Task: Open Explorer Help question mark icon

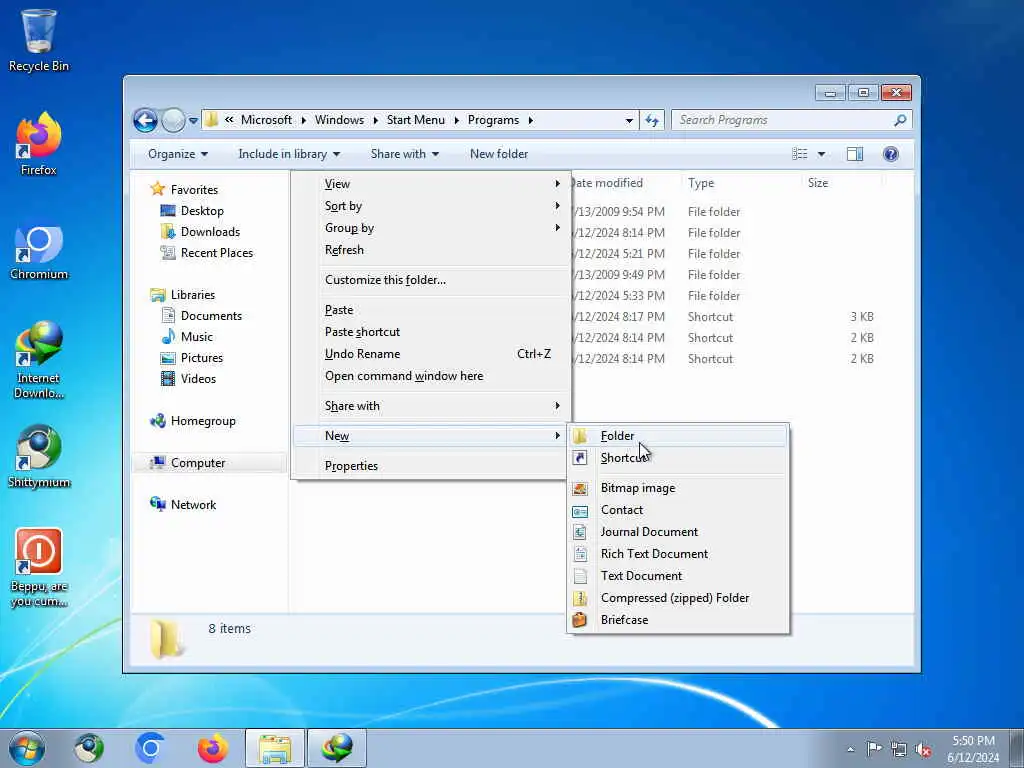Action: pyautogui.click(x=891, y=154)
